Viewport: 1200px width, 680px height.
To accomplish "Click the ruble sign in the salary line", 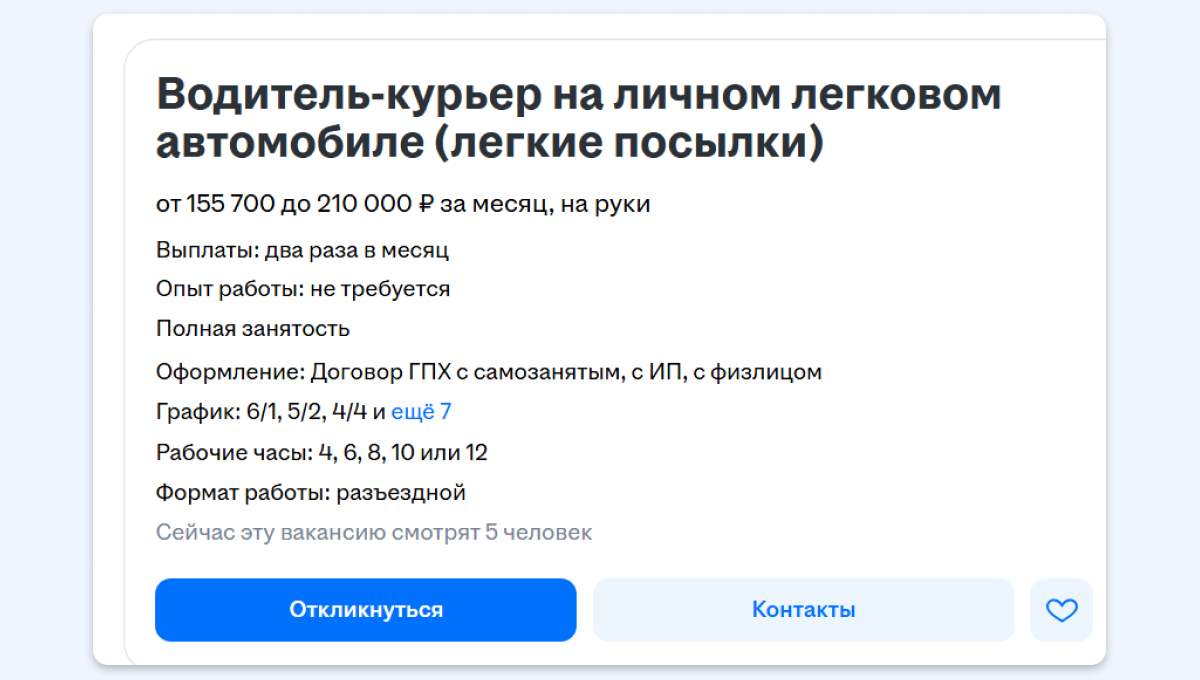I will pos(425,204).
